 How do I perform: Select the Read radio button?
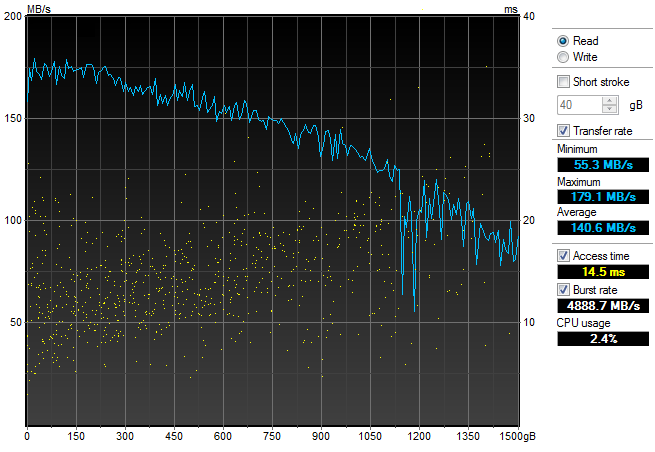click(563, 41)
